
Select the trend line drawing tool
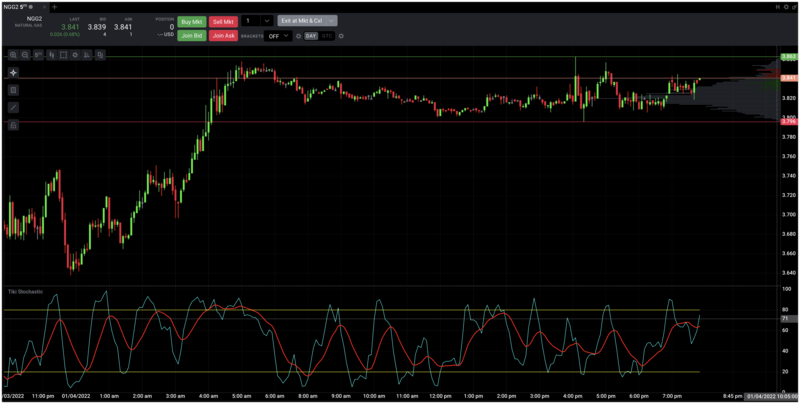13,107
